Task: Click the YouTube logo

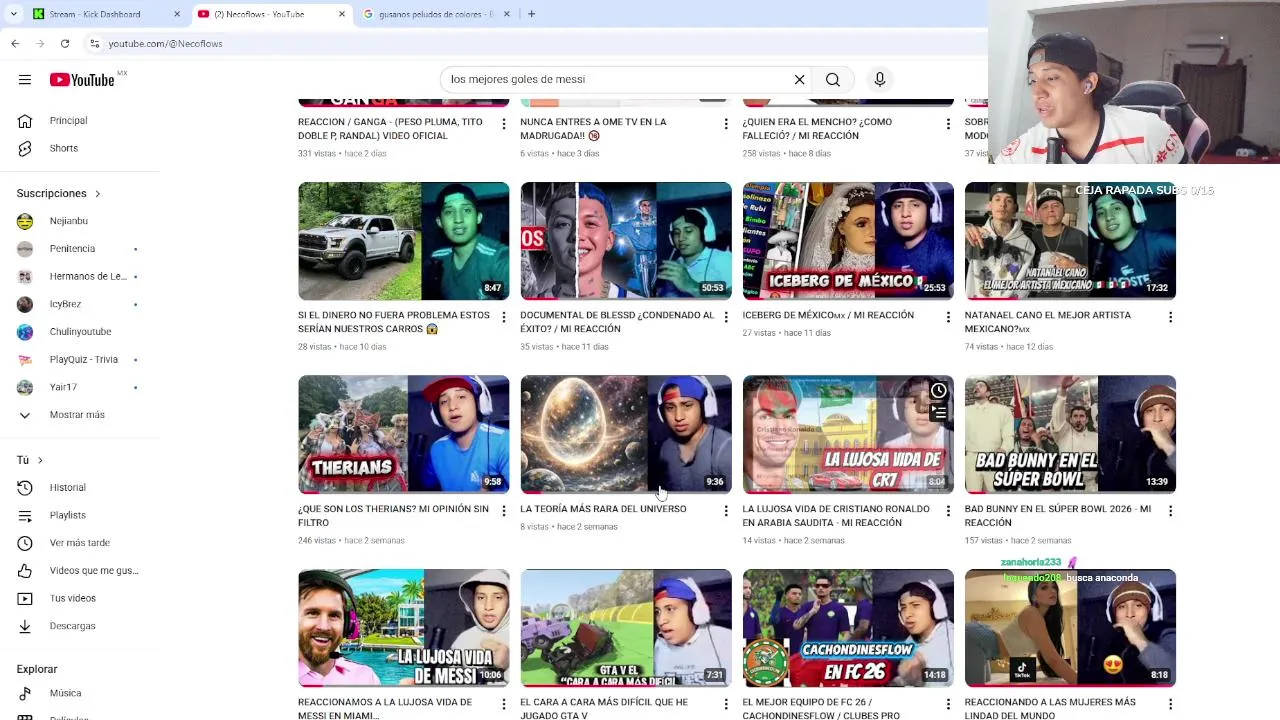Action: tap(82, 80)
